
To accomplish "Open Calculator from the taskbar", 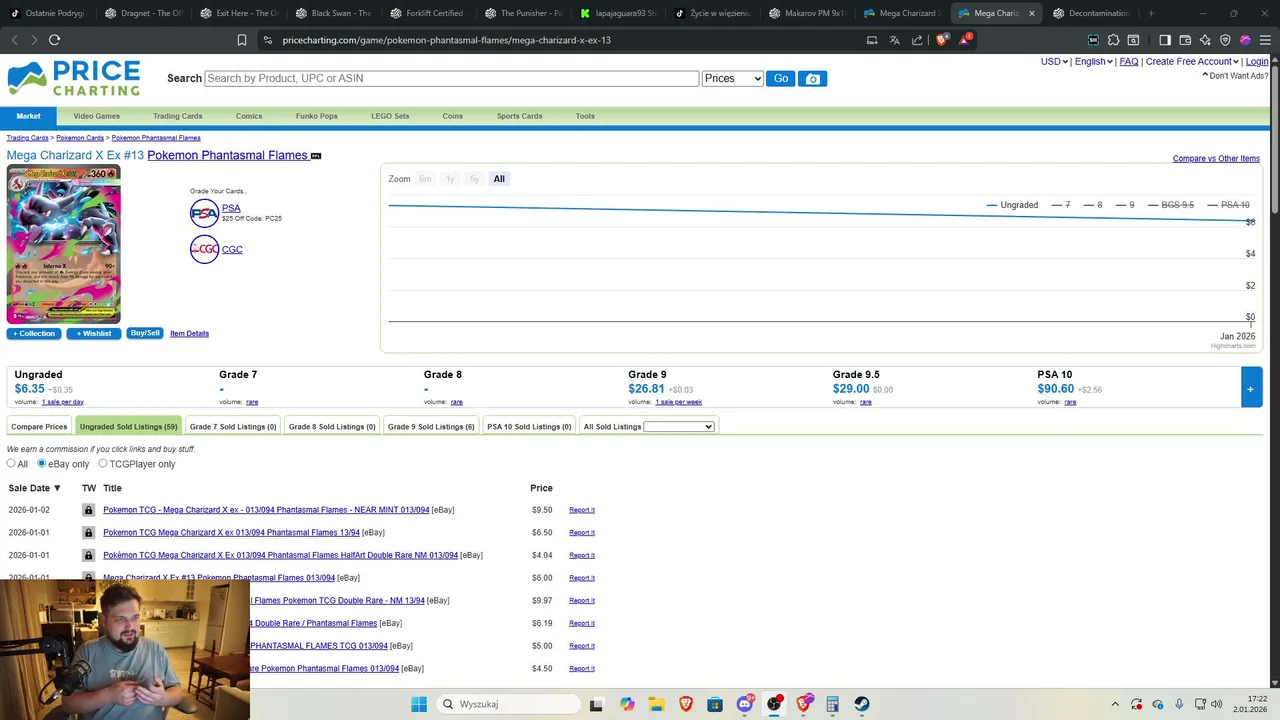I will 832,704.
